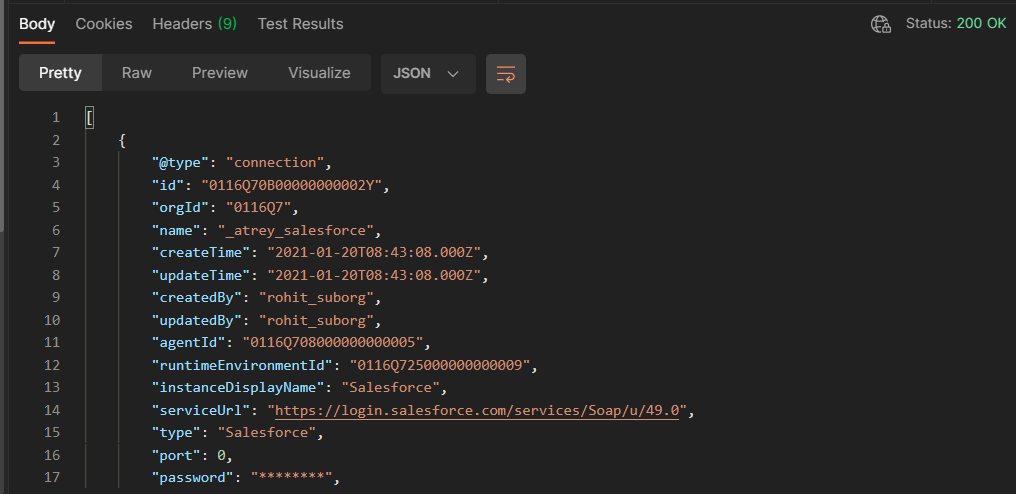Click the id value "0116Q70B00000000002Y"
The width and height of the screenshot is (1016, 494).
pos(294,185)
